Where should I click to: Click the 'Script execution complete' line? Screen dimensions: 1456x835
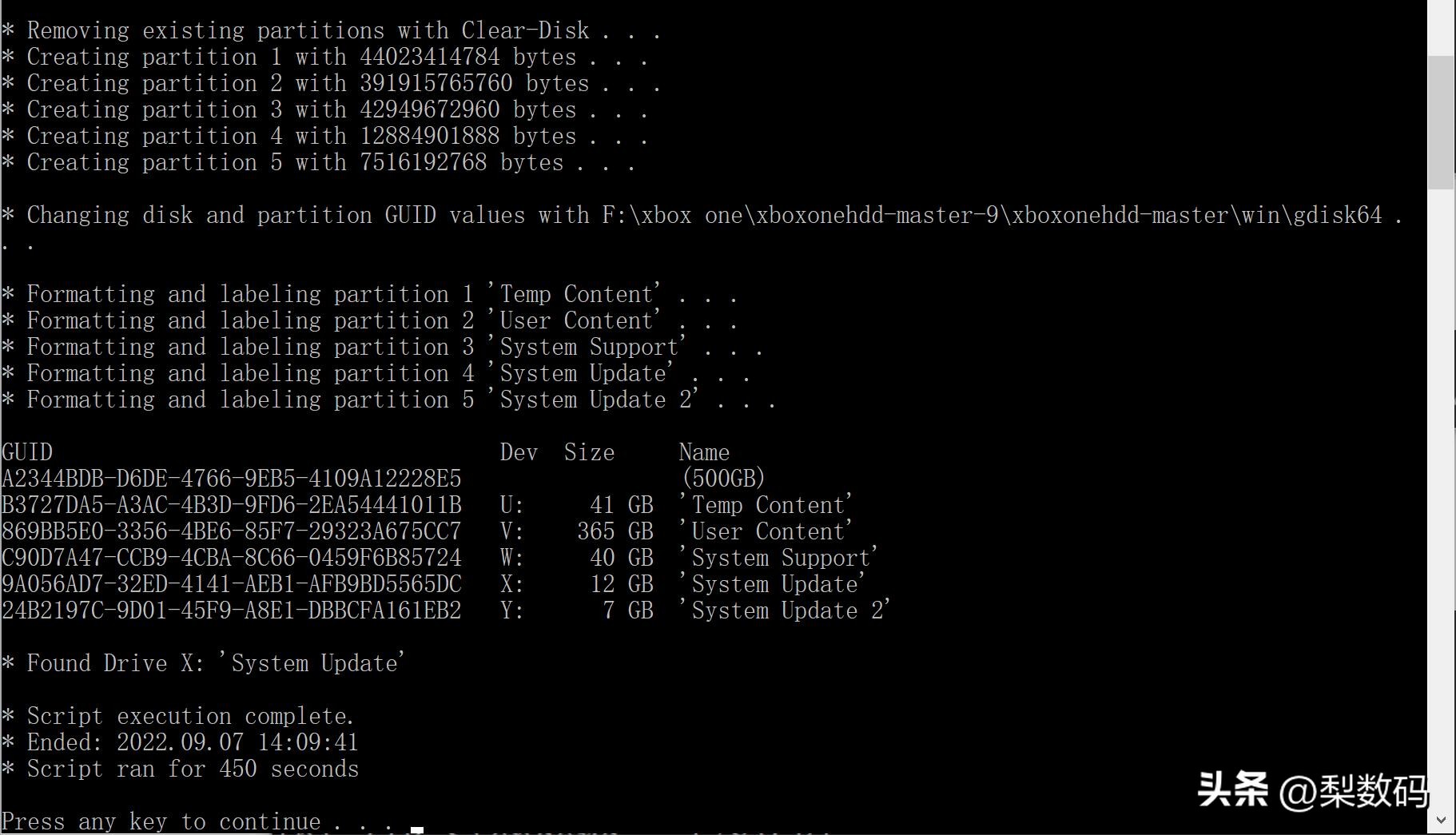190,716
